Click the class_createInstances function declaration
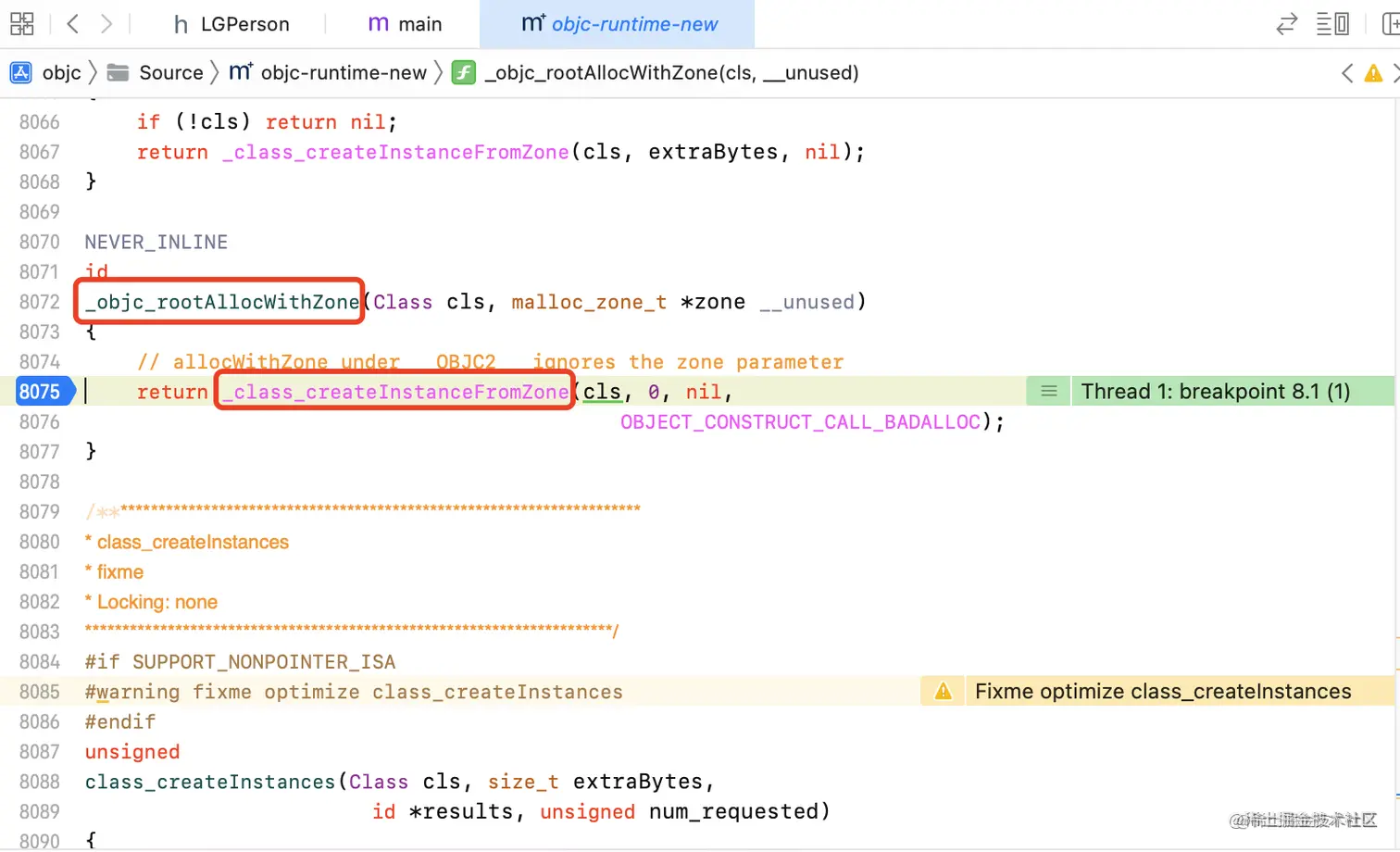Screen dimensions: 1400x852 [210, 782]
